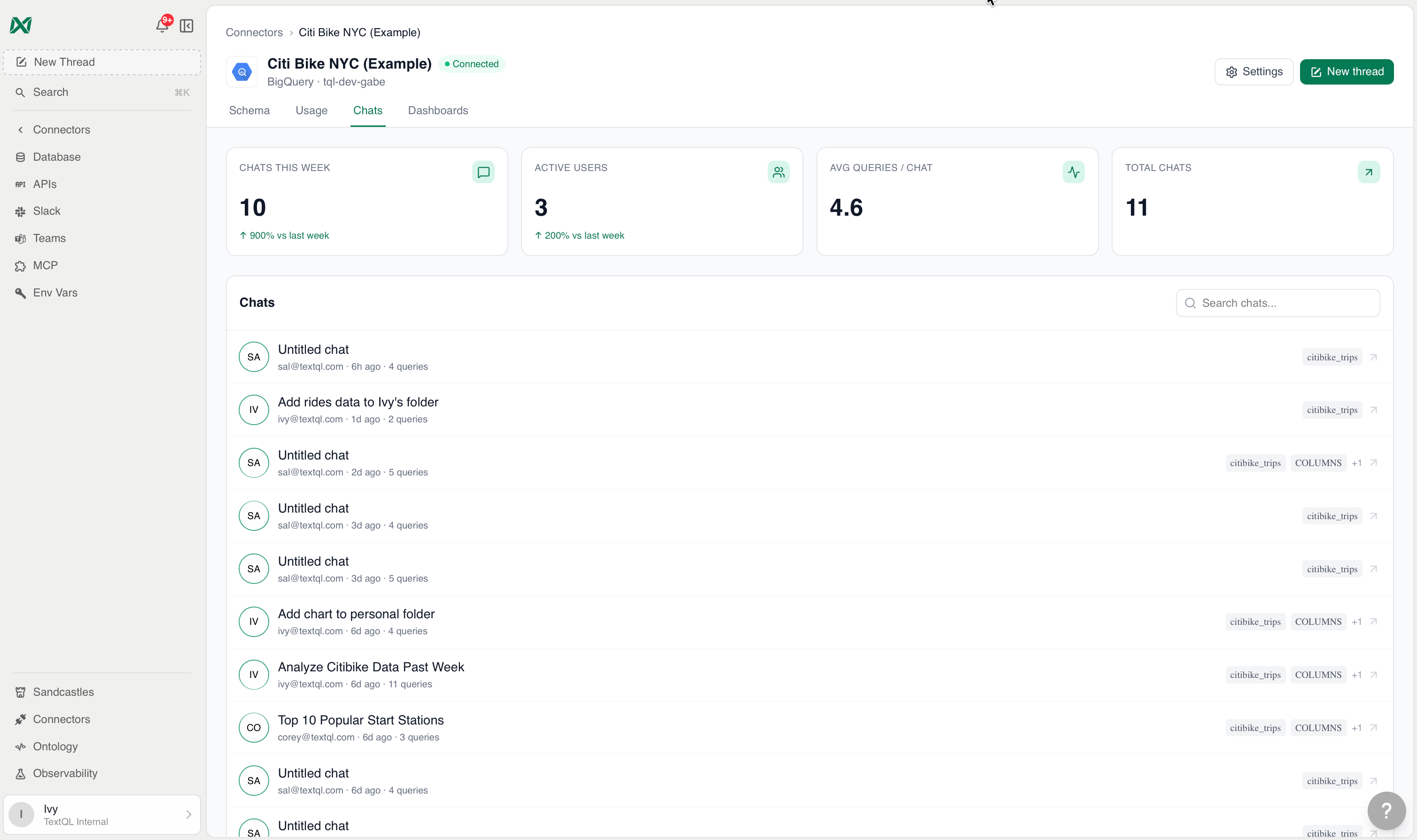Click COLUMNS tag on Top 10 chat
The width and height of the screenshot is (1417, 840).
(x=1318, y=728)
